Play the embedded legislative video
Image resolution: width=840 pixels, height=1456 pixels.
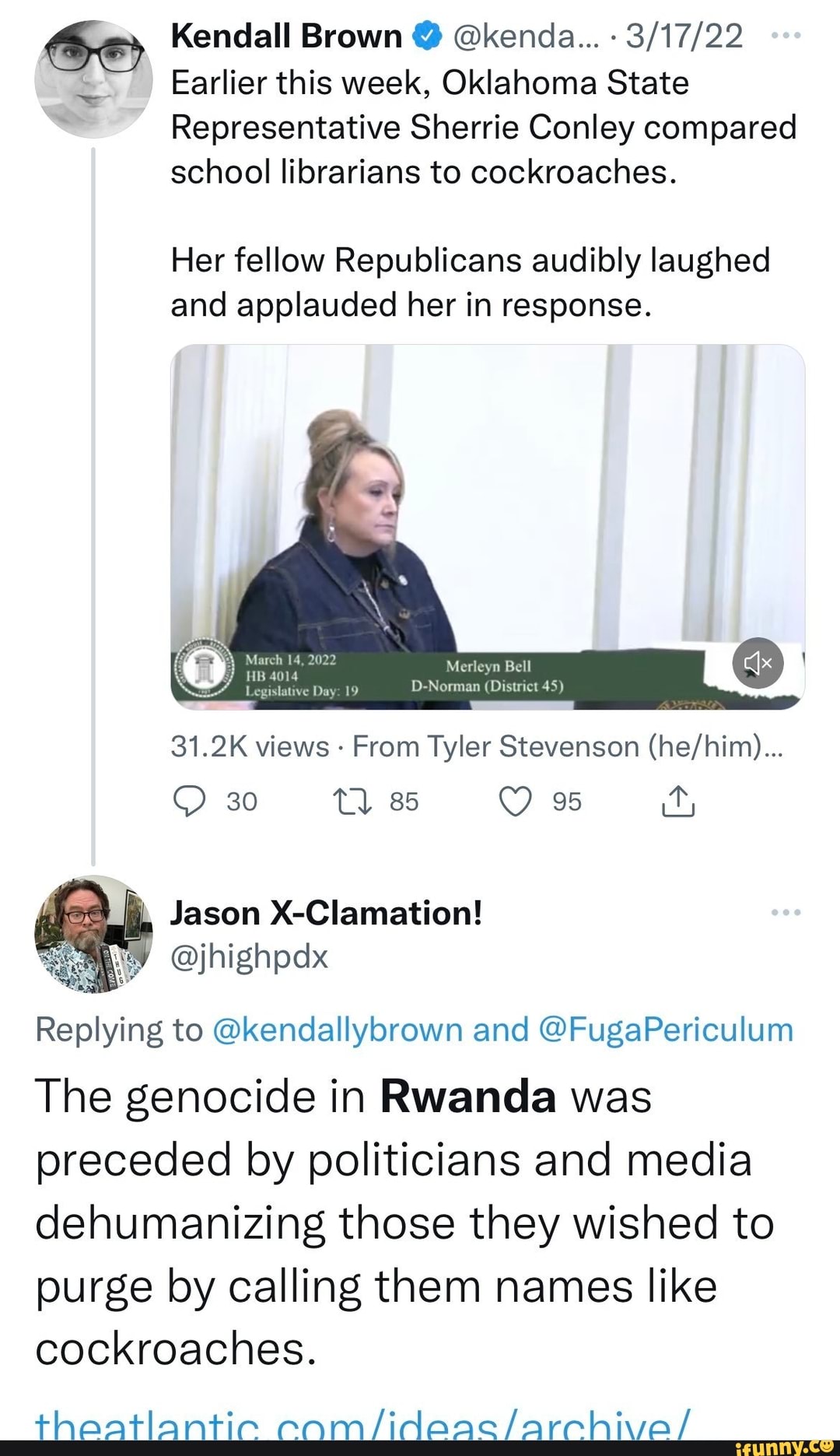tap(487, 526)
